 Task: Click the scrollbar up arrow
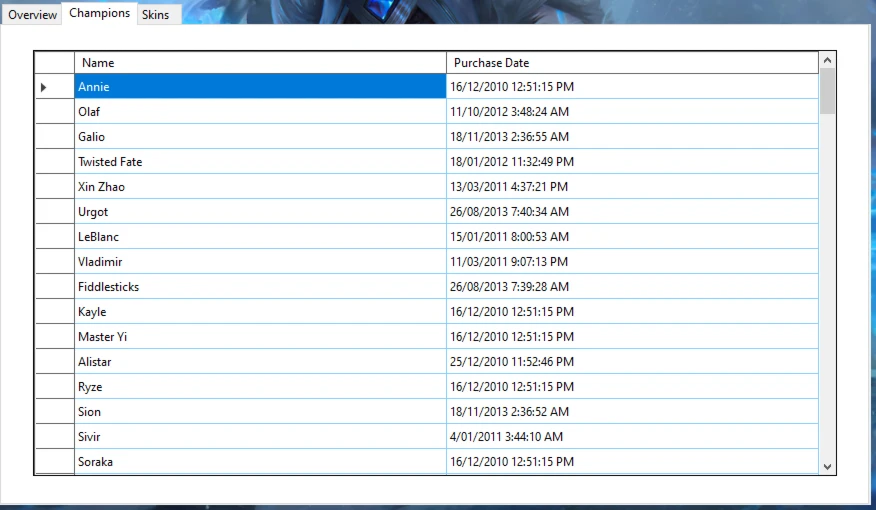pos(827,61)
